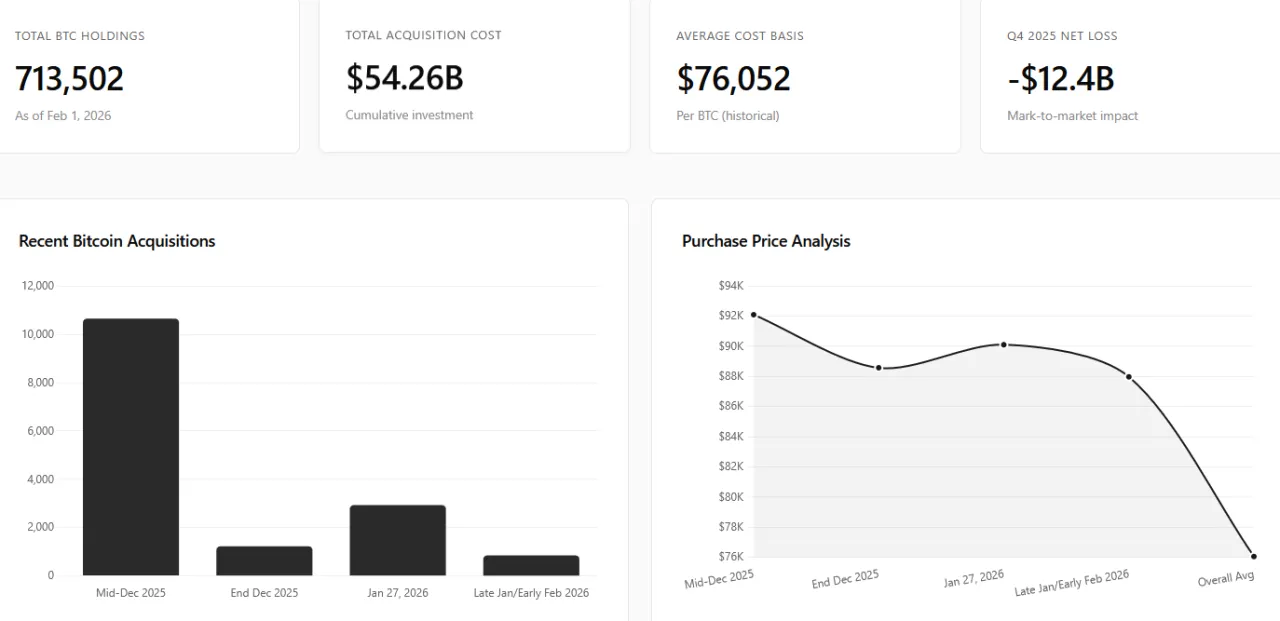Click the $76,052 average cost basis value
The image size is (1280, 621).
tap(733, 79)
